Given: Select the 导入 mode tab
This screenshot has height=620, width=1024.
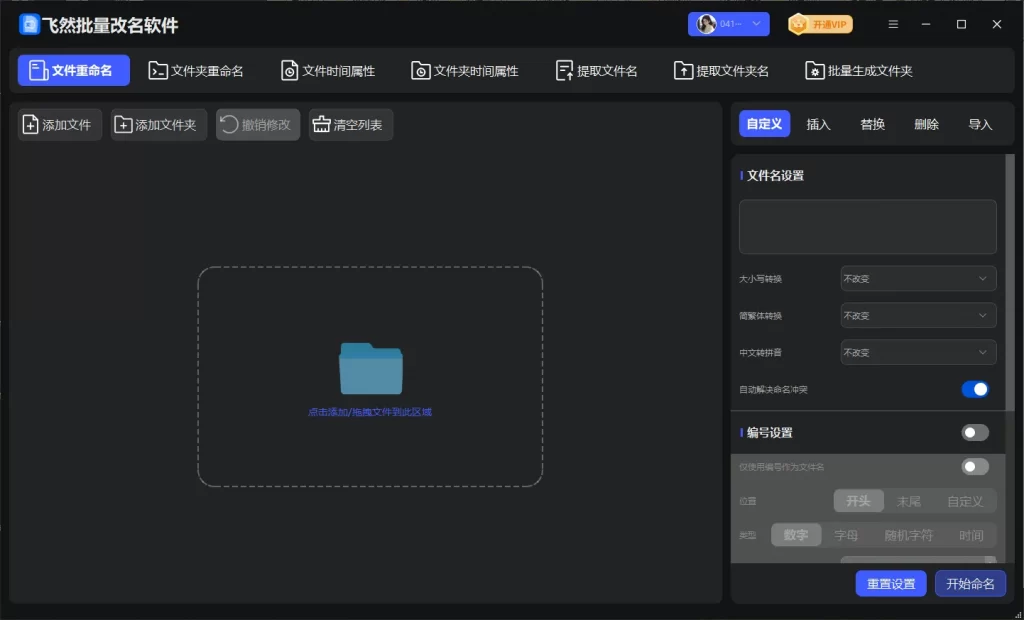Looking at the screenshot, I should [980, 124].
